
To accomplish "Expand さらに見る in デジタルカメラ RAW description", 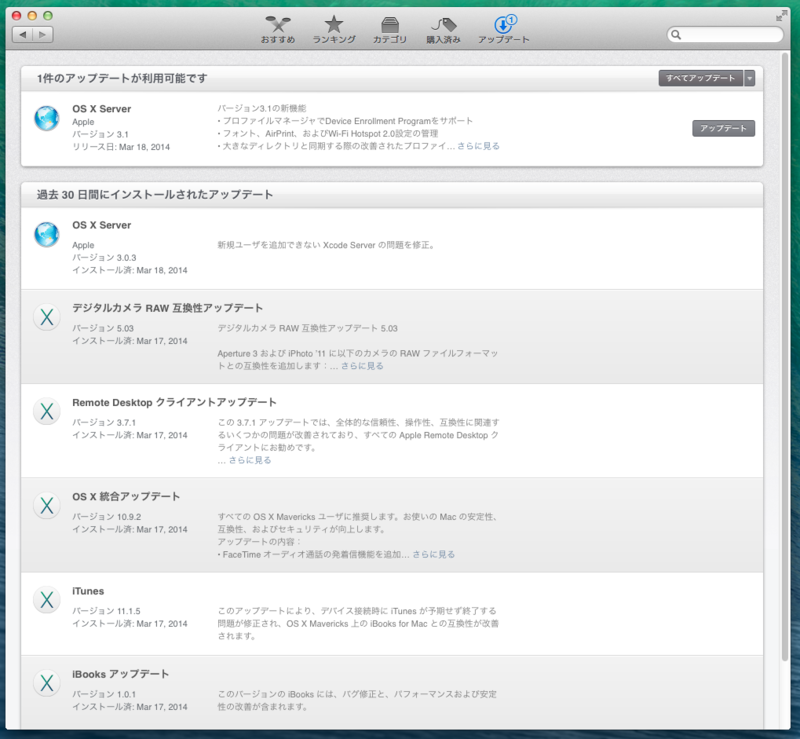I will 362,366.
